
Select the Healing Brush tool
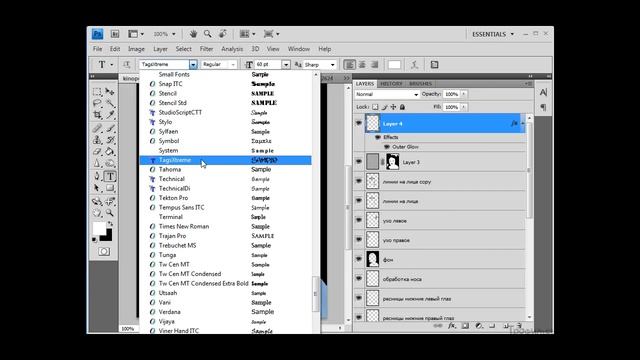[x=97, y=129]
